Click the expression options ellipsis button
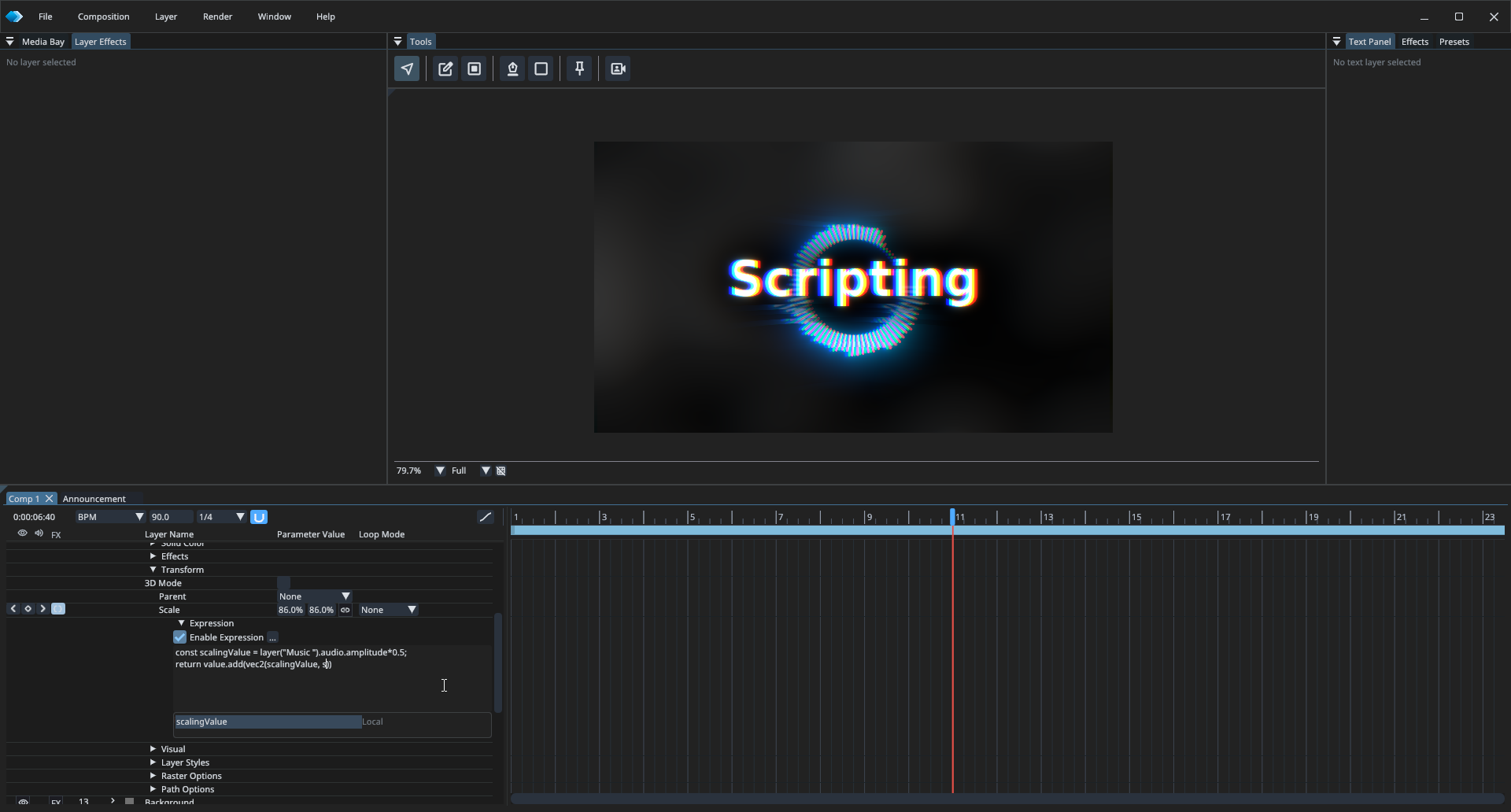Screen dimensions: 1511x812 [x=272, y=637]
